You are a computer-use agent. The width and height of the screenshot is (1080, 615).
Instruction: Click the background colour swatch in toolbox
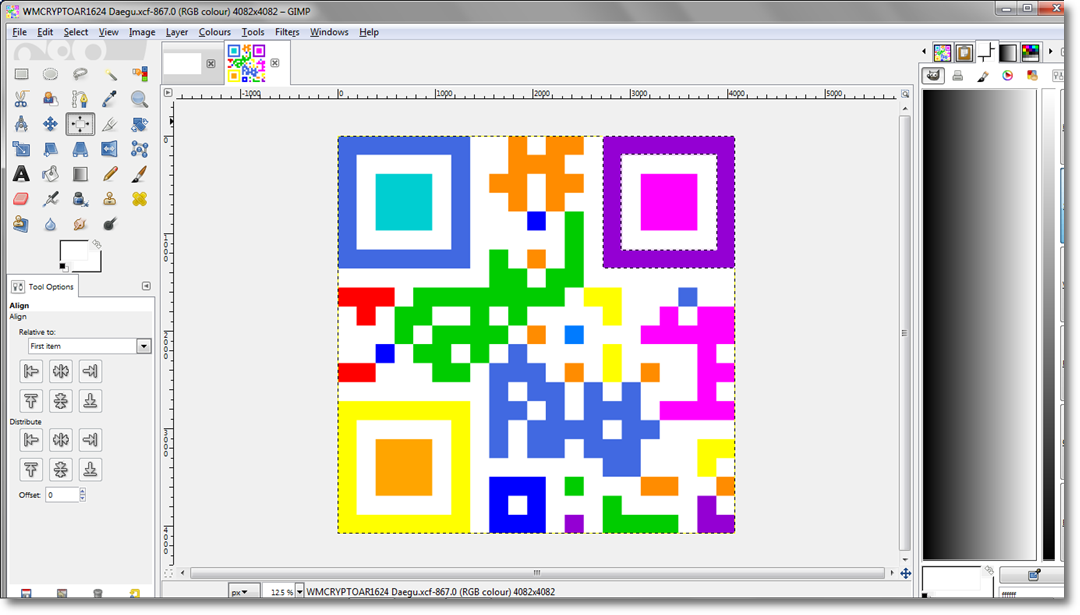pos(95,263)
